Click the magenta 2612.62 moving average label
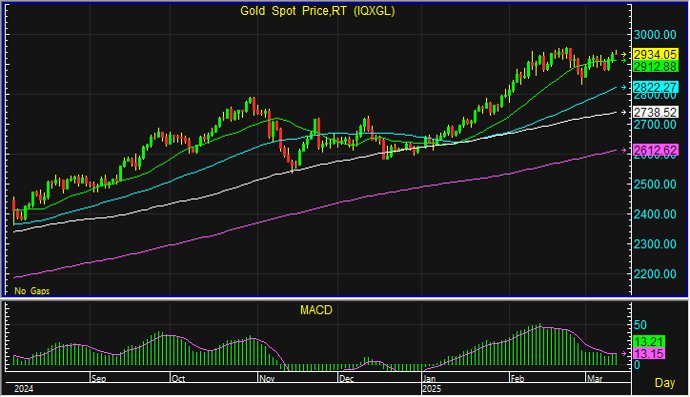Image resolution: width=690 pixels, height=397 pixels. tap(655, 150)
